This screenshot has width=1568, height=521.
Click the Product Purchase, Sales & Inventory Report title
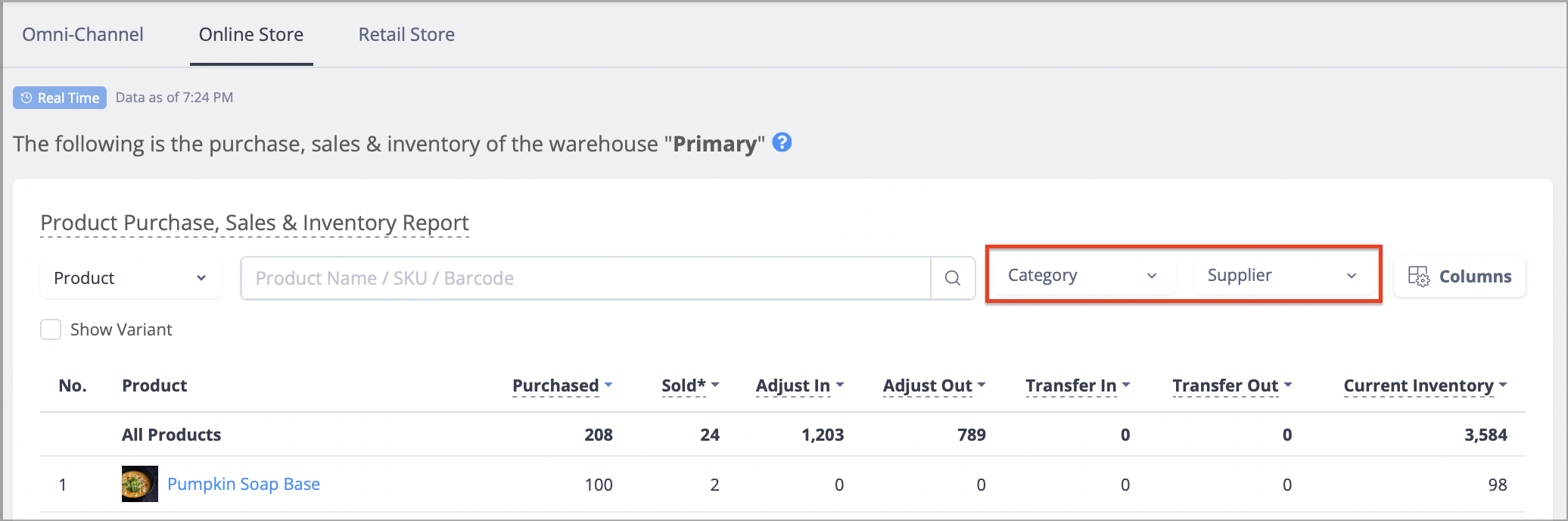[x=254, y=223]
